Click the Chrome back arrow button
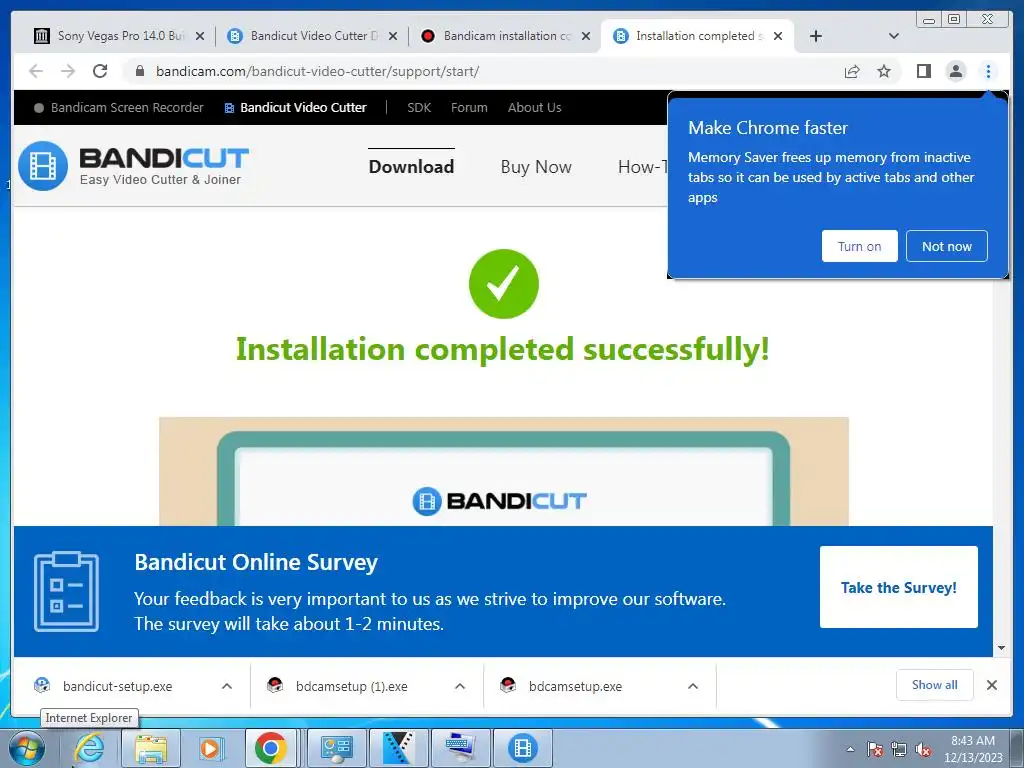 36,71
